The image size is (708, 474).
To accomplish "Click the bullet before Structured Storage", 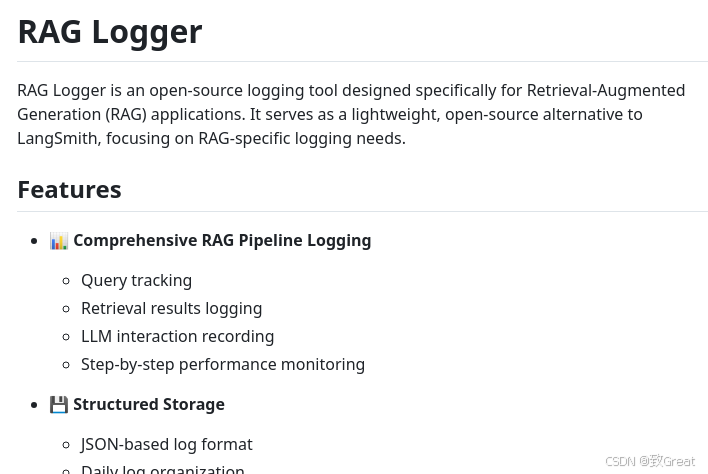I will tap(34, 405).
